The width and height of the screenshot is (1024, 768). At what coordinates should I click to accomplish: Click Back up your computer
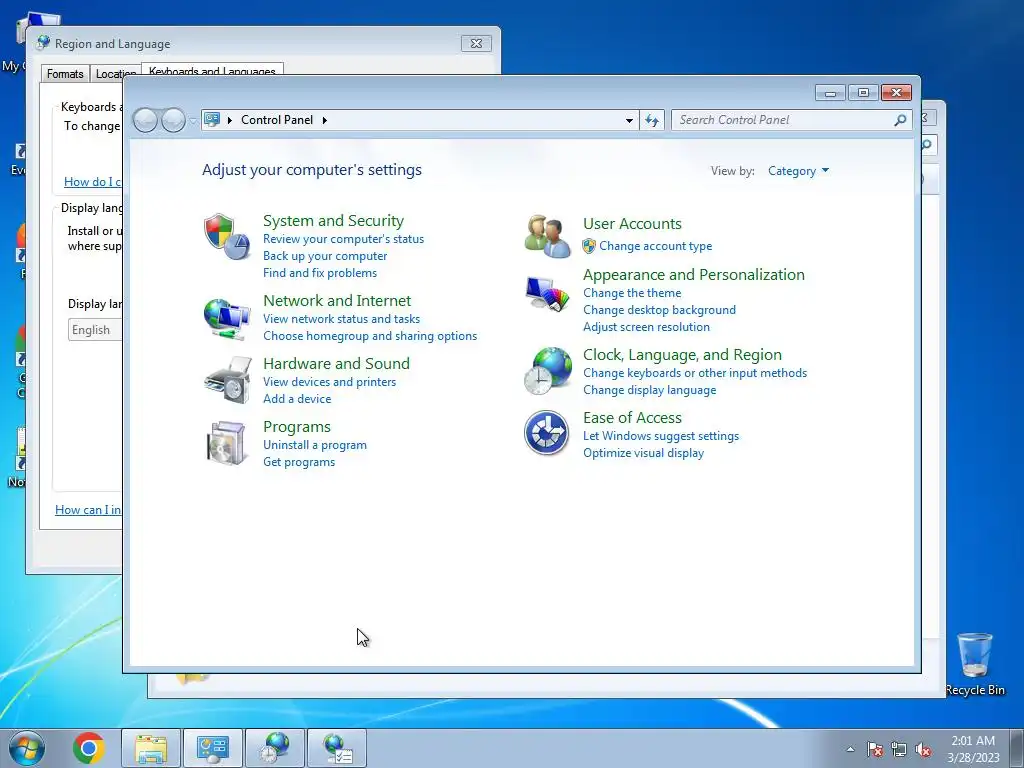tap(325, 256)
